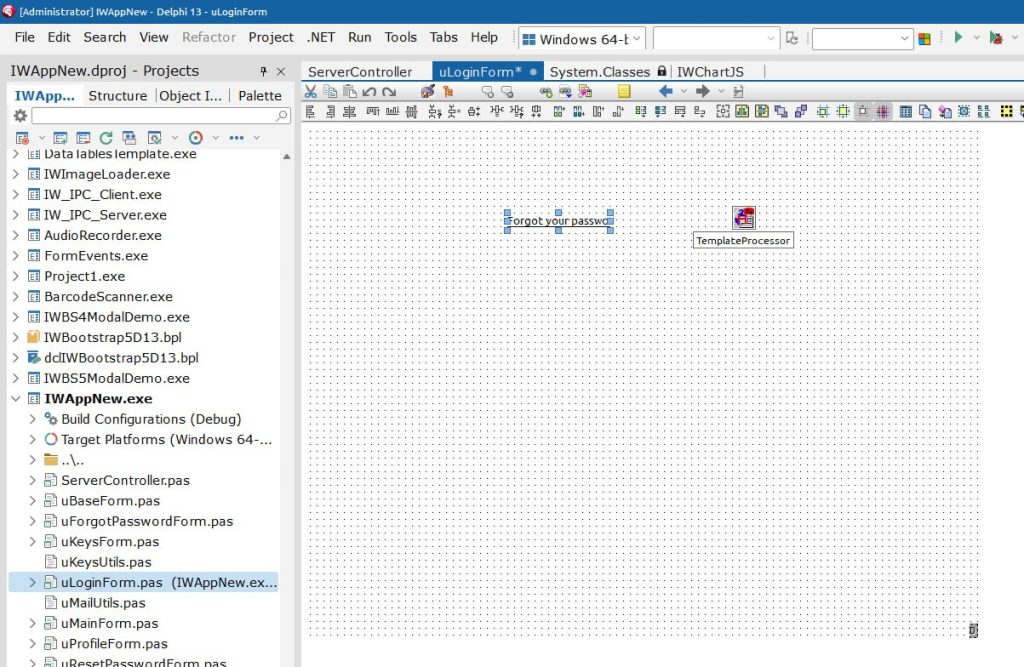Viewport: 1024px width, 667px height.
Task: Click the yellow note icon in toolbar
Action: click(x=624, y=91)
